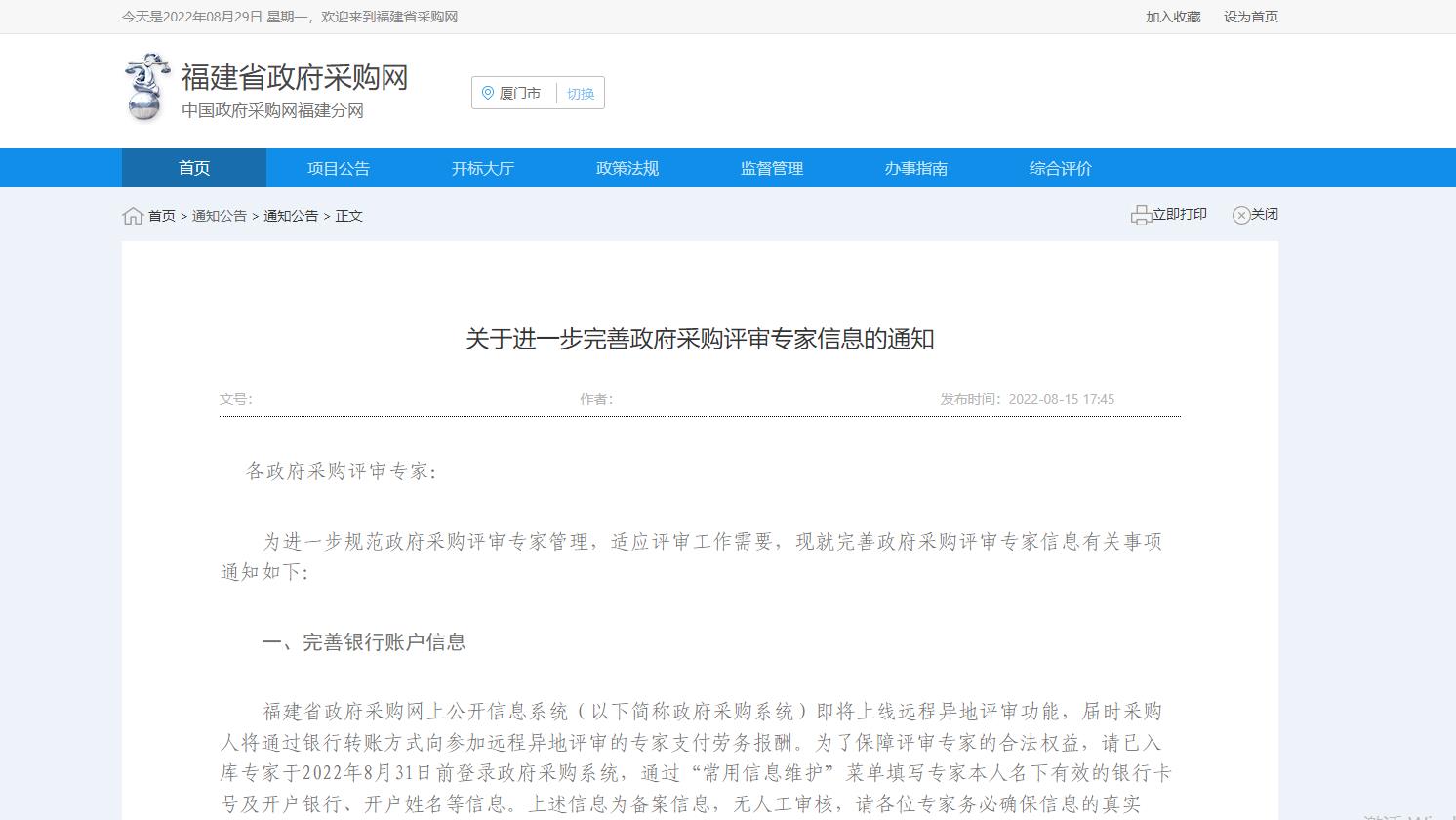Open the 监督管理 navigation item
Viewport: 1456px width, 820px height.
772,168
